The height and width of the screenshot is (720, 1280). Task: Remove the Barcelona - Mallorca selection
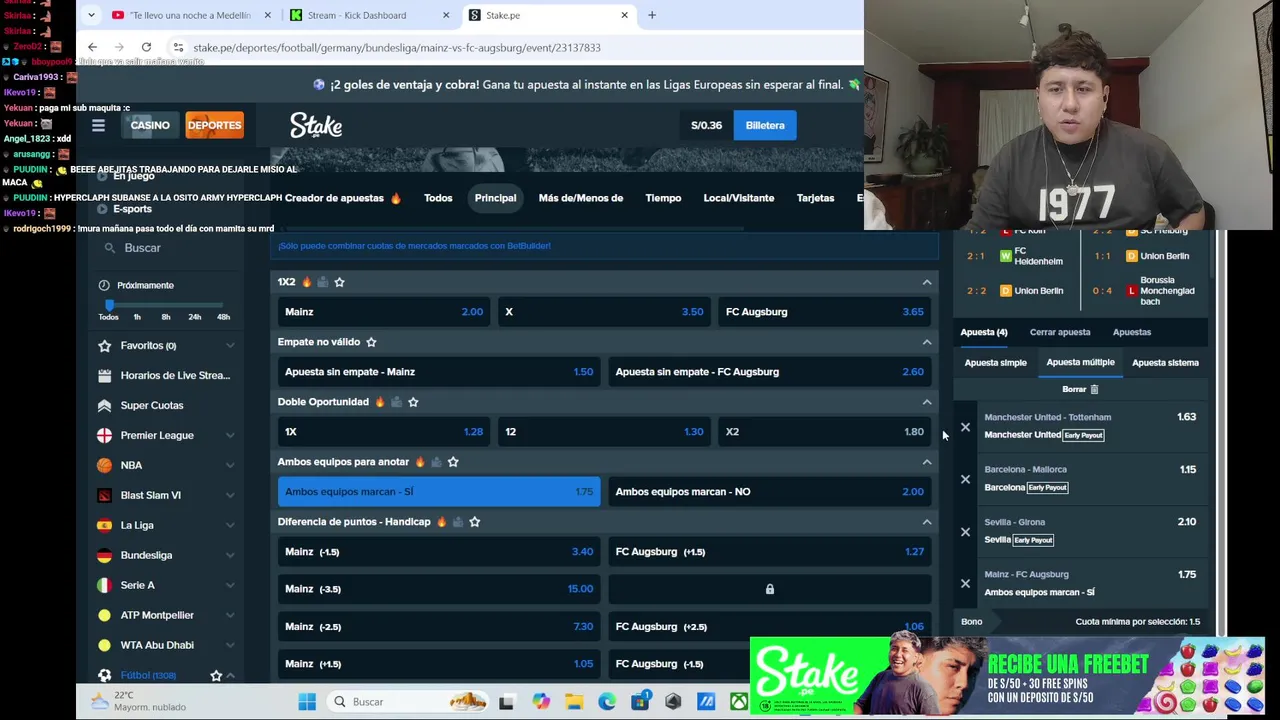(965, 479)
